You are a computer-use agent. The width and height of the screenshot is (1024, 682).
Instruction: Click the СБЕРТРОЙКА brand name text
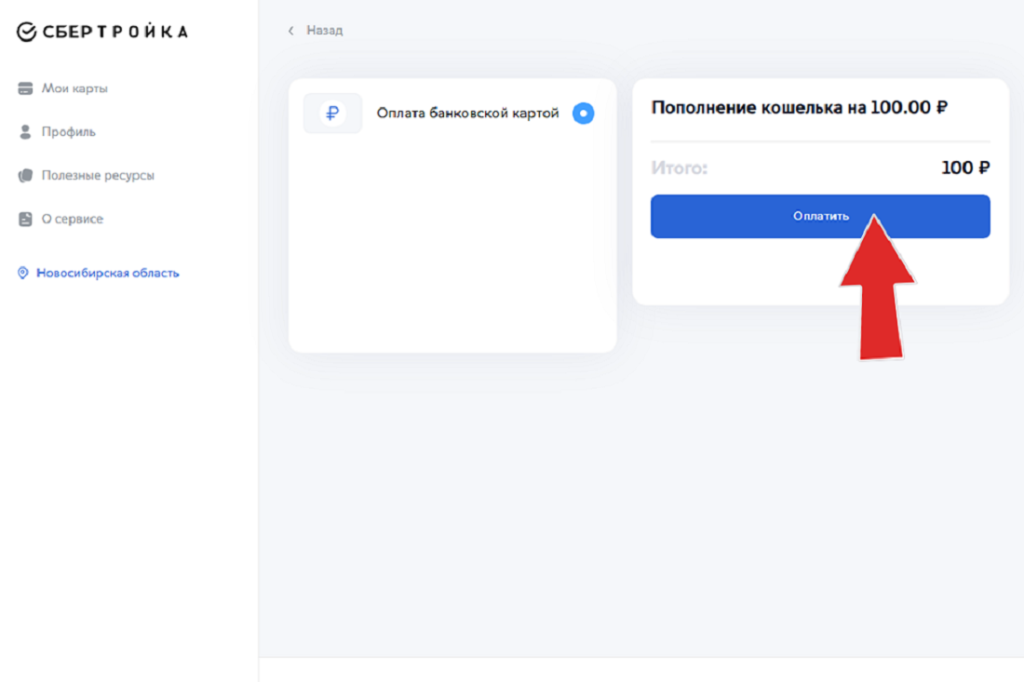pos(115,32)
